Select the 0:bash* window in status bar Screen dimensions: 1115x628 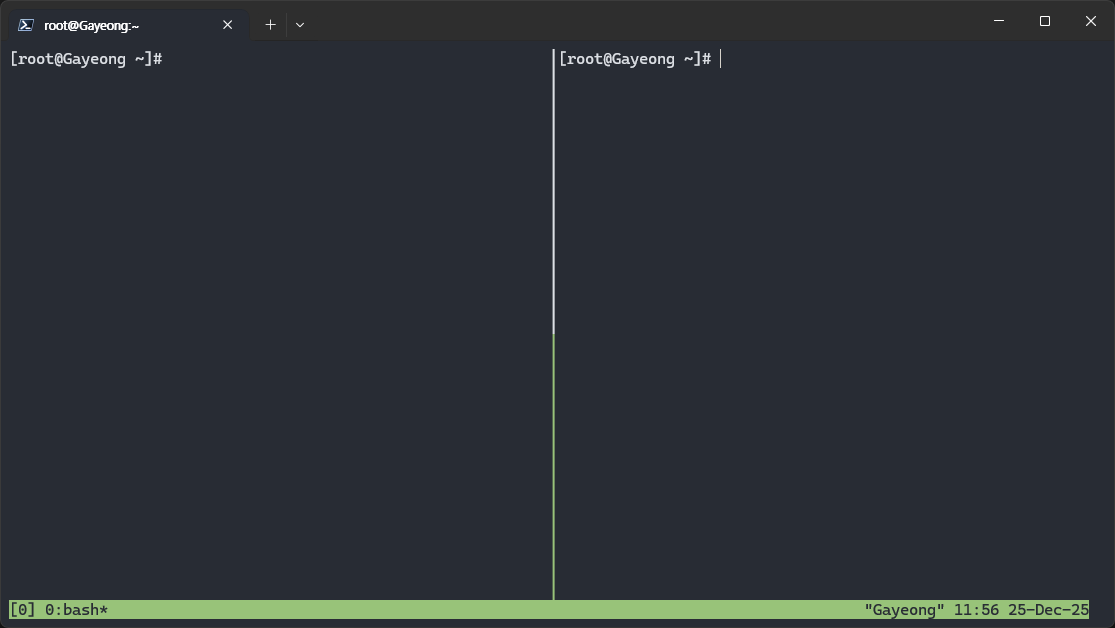(77, 609)
